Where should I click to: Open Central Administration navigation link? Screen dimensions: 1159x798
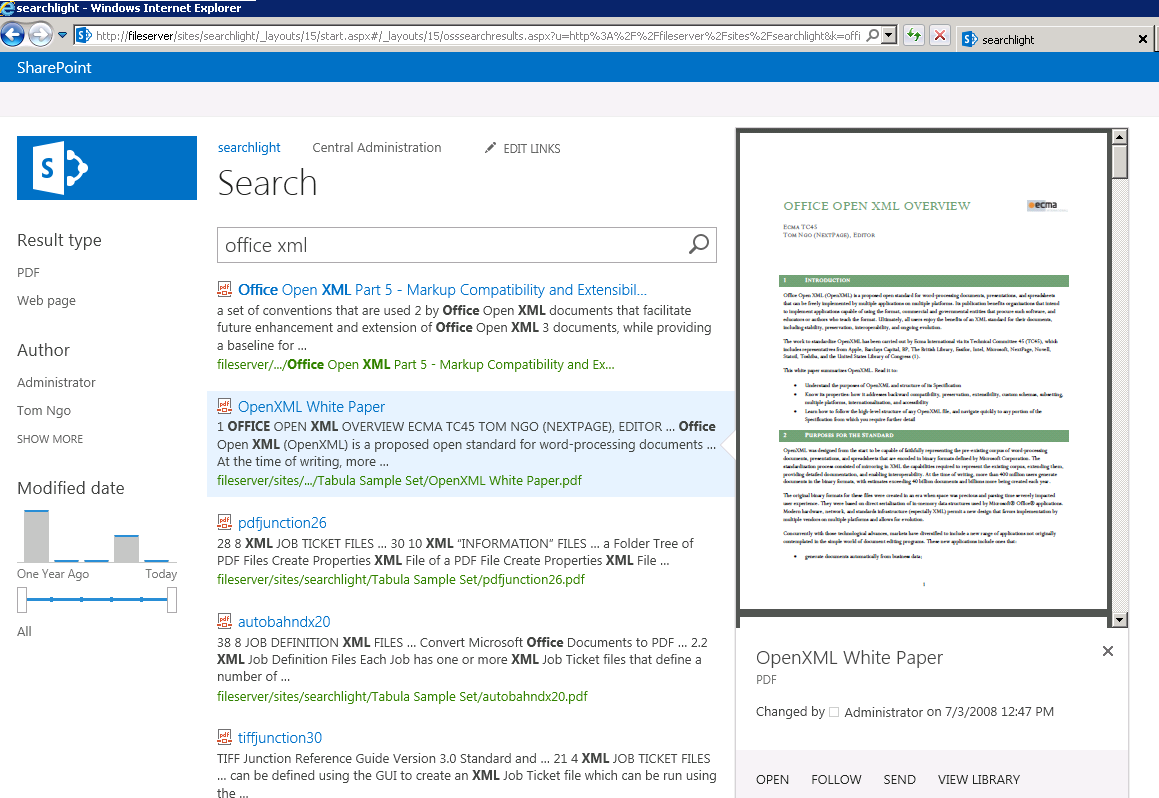tap(376, 148)
